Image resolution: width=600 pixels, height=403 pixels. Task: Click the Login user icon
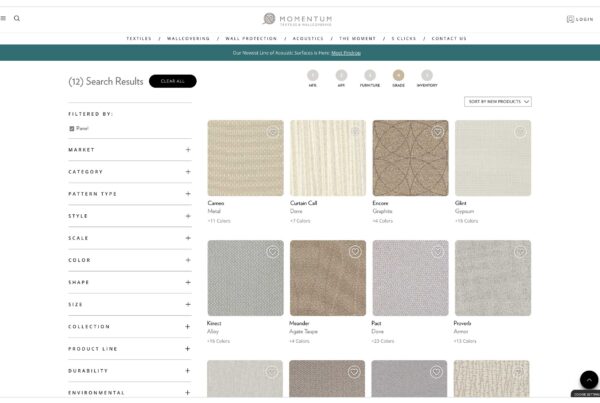pos(570,18)
